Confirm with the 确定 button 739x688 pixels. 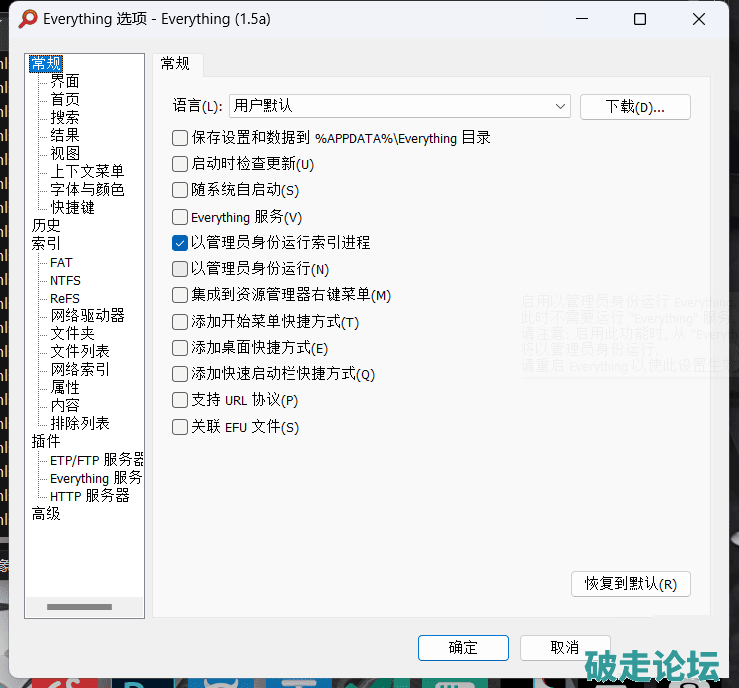pyautogui.click(x=463, y=647)
